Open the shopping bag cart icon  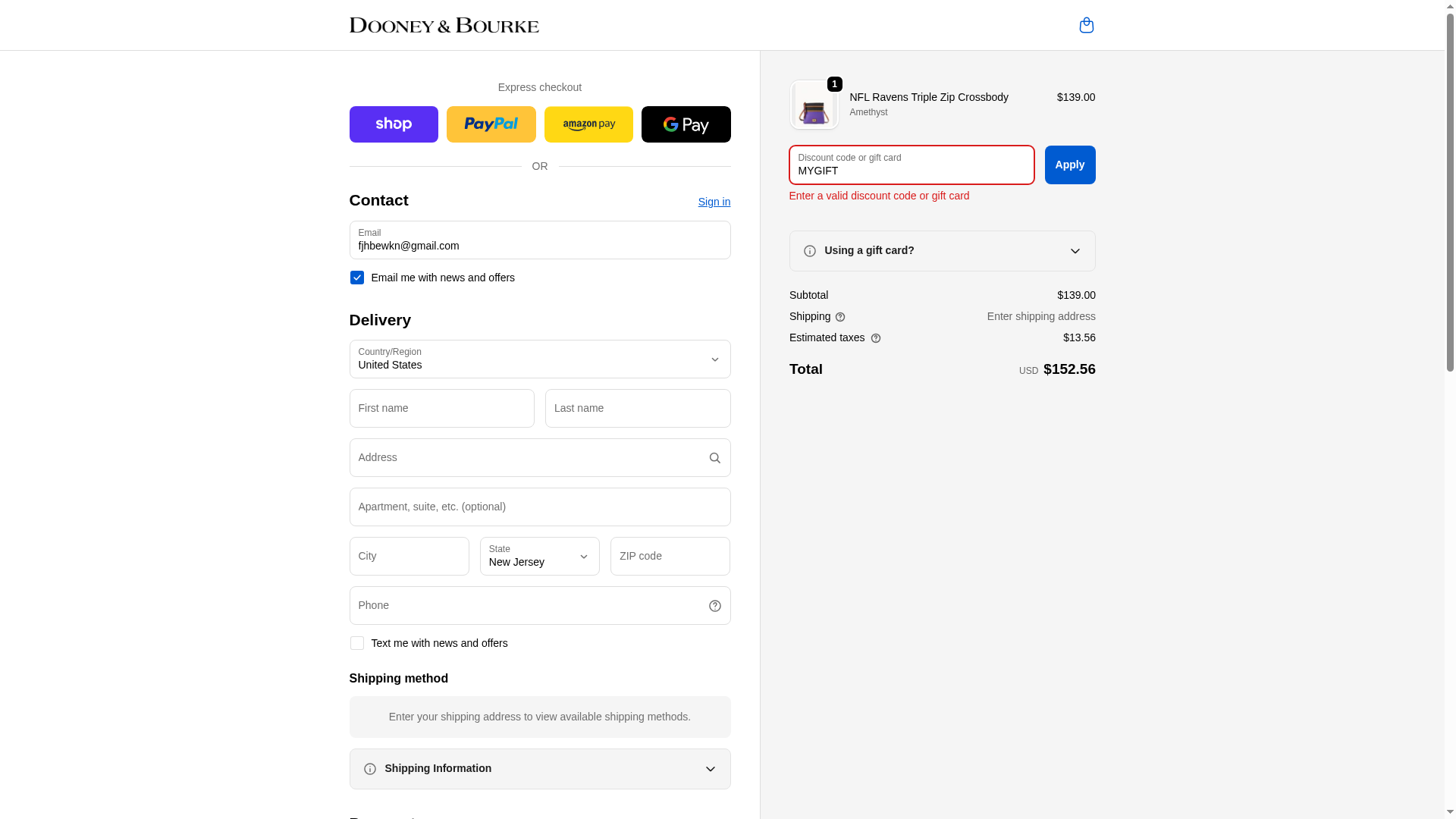(1086, 25)
